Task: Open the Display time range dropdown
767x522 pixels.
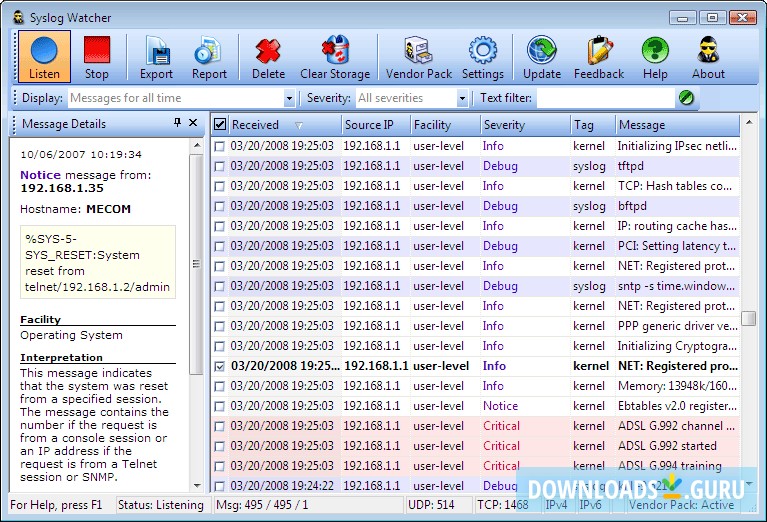Action: 289,98
